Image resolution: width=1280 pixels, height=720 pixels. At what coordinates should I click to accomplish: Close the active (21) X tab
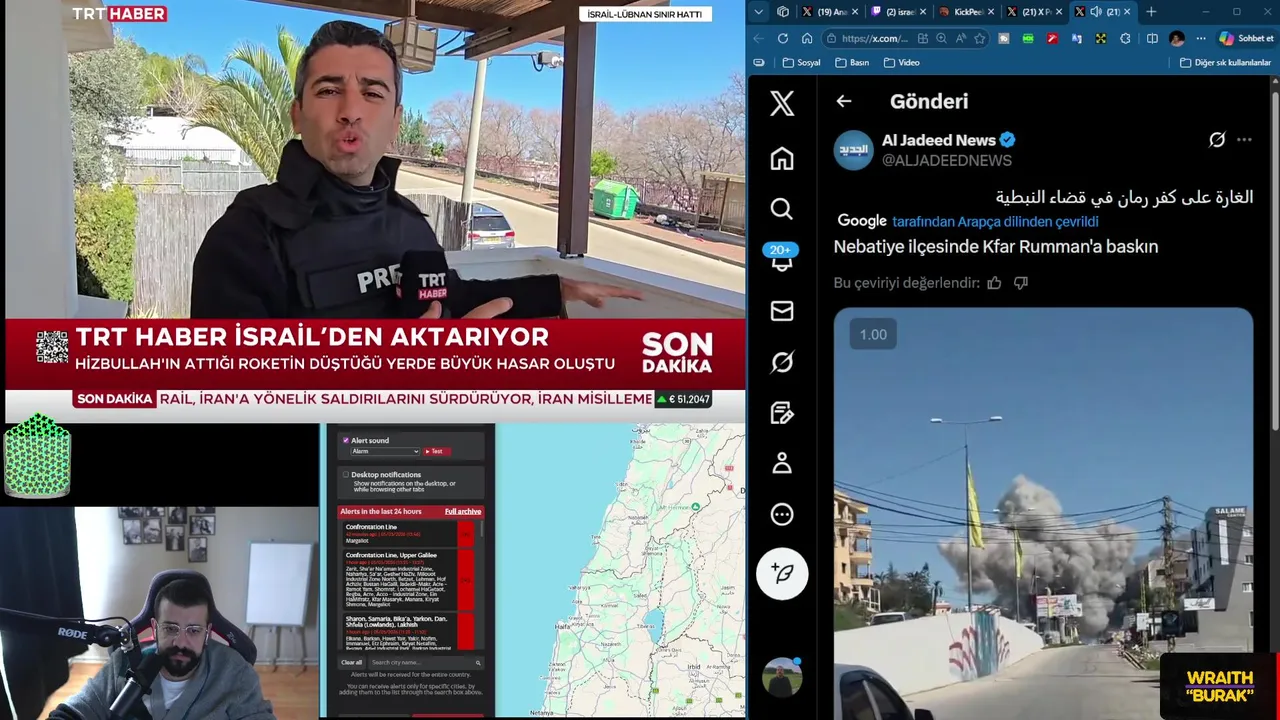click(1127, 12)
